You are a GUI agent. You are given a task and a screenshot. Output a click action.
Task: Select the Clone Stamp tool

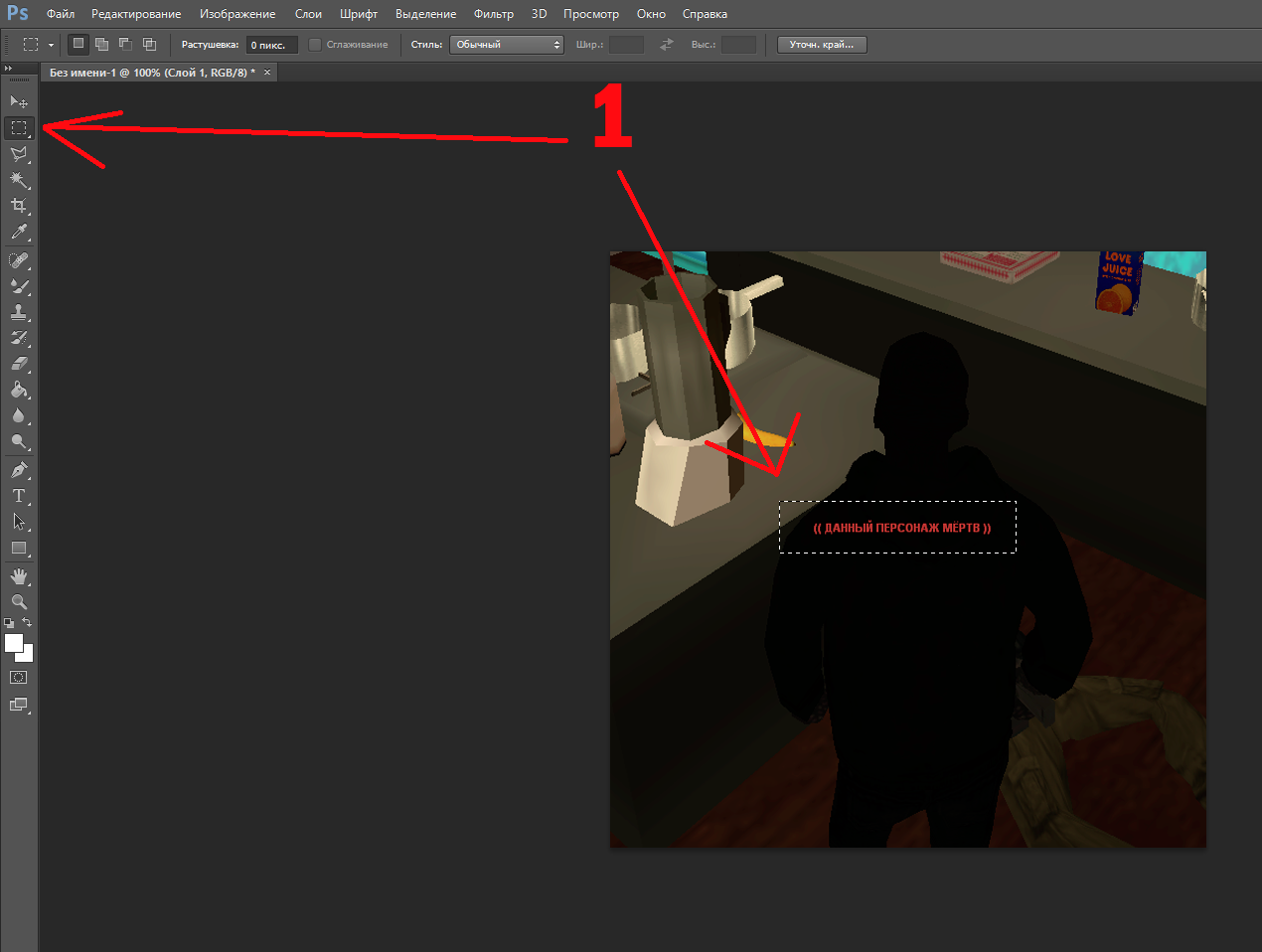pos(18,312)
